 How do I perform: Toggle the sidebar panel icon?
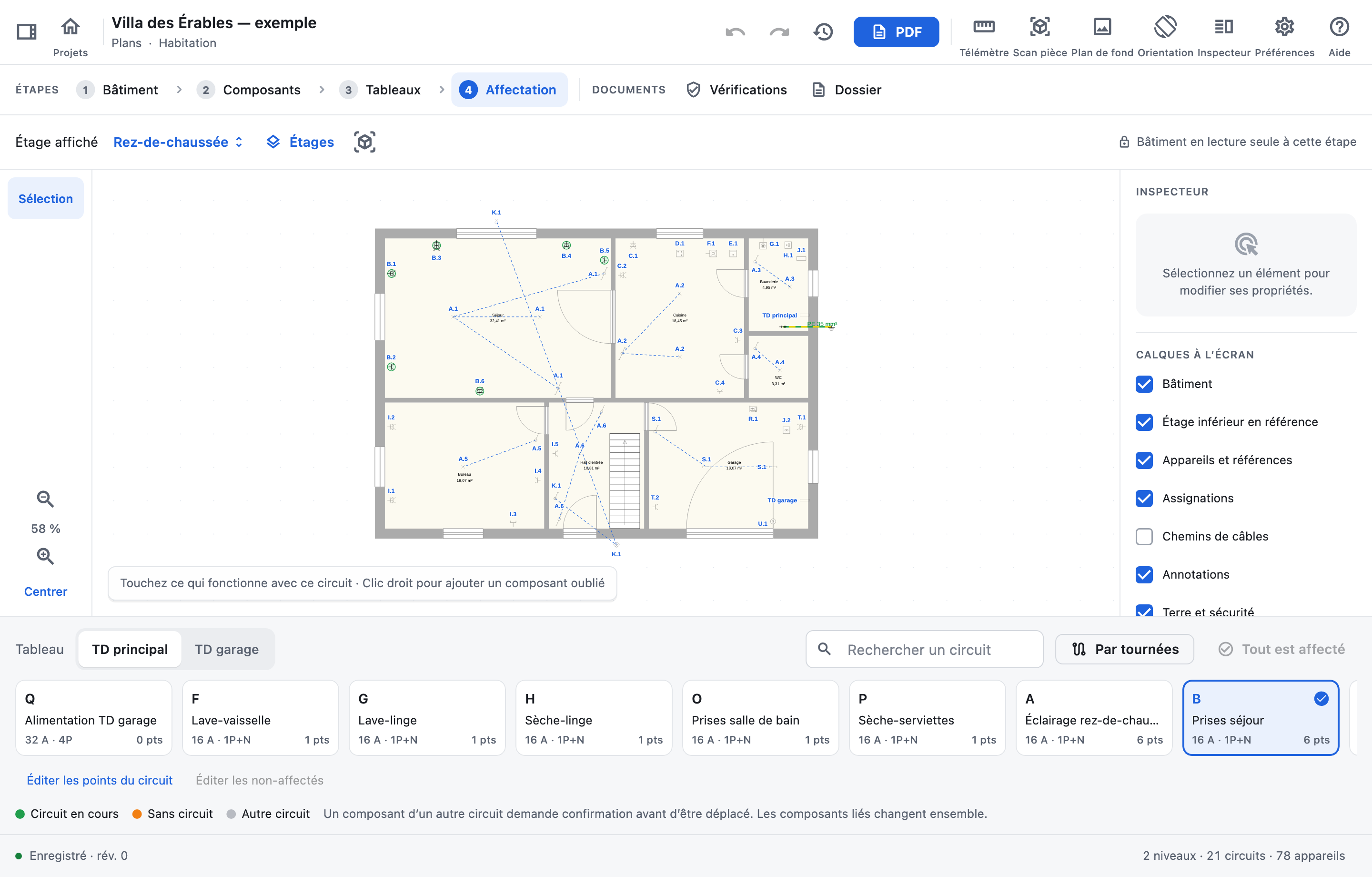(27, 31)
